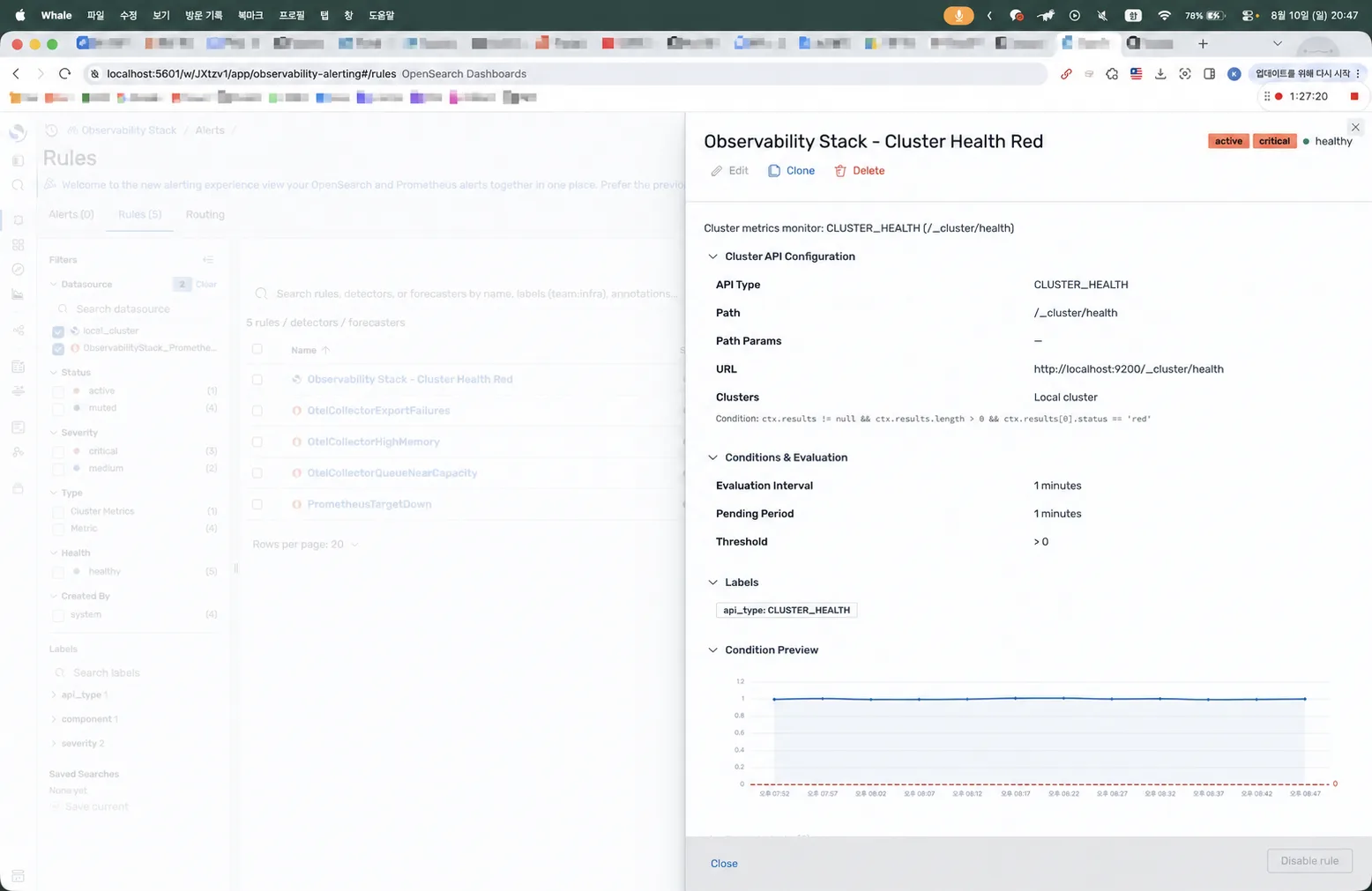This screenshot has width=1372, height=891.
Task: Open a new browser tab with plus icon
Action: pyautogui.click(x=1203, y=43)
